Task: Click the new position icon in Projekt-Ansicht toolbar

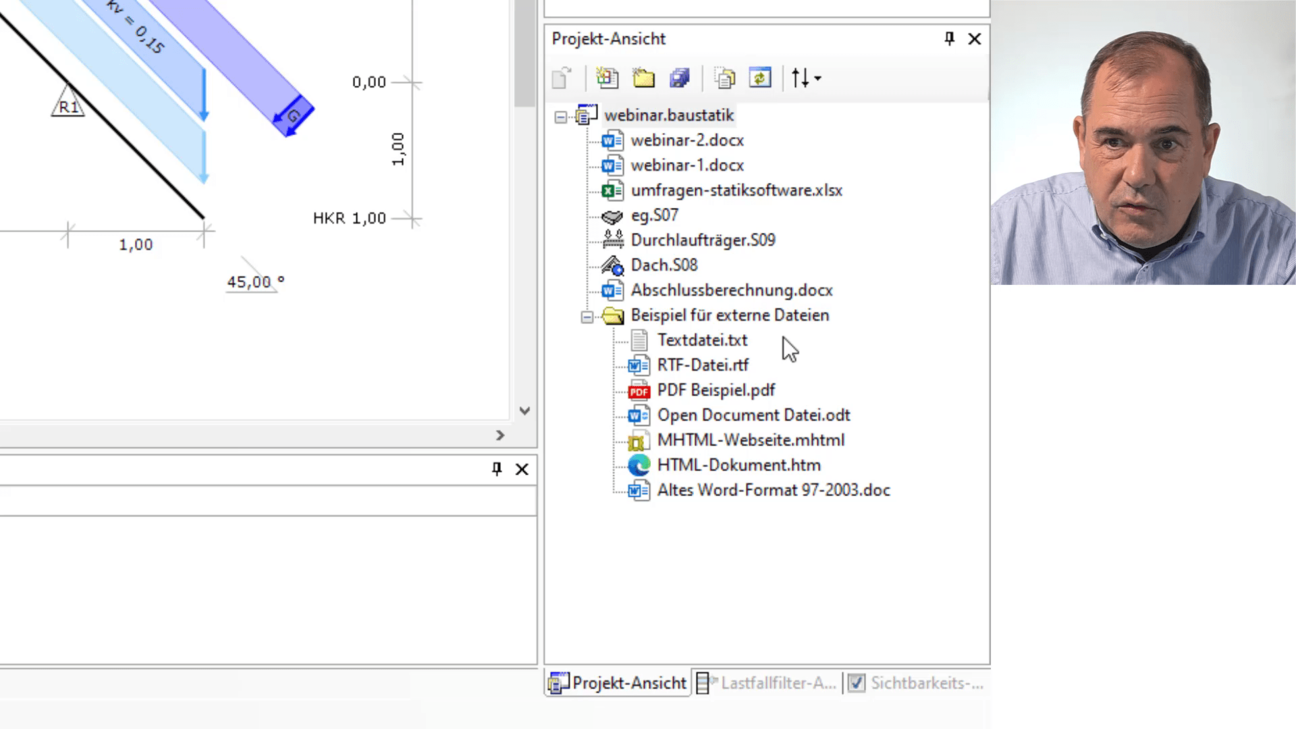Action: (x=607, y=78)
